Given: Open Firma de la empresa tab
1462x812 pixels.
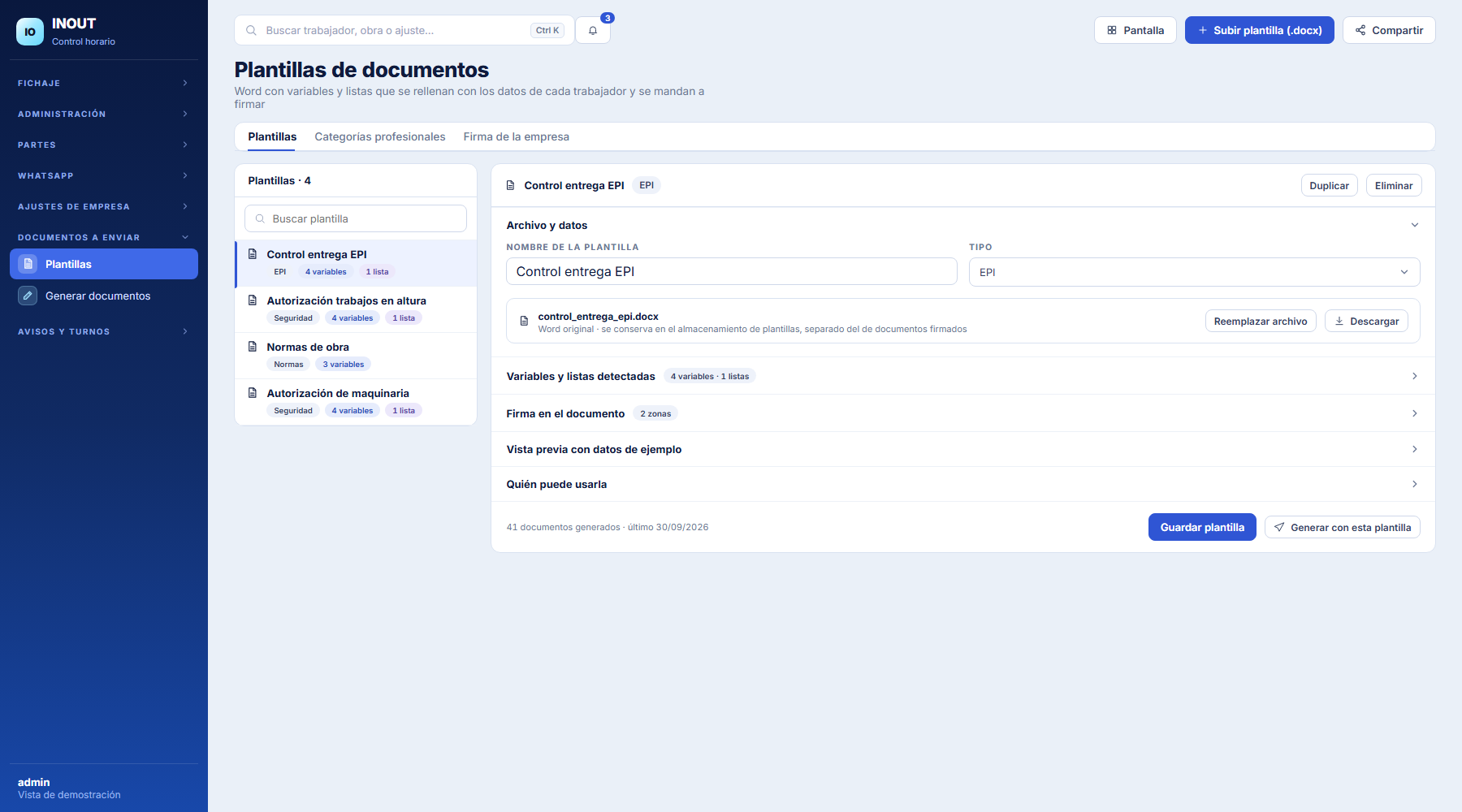Looking at the screenshot, I should tap(517, 137).
